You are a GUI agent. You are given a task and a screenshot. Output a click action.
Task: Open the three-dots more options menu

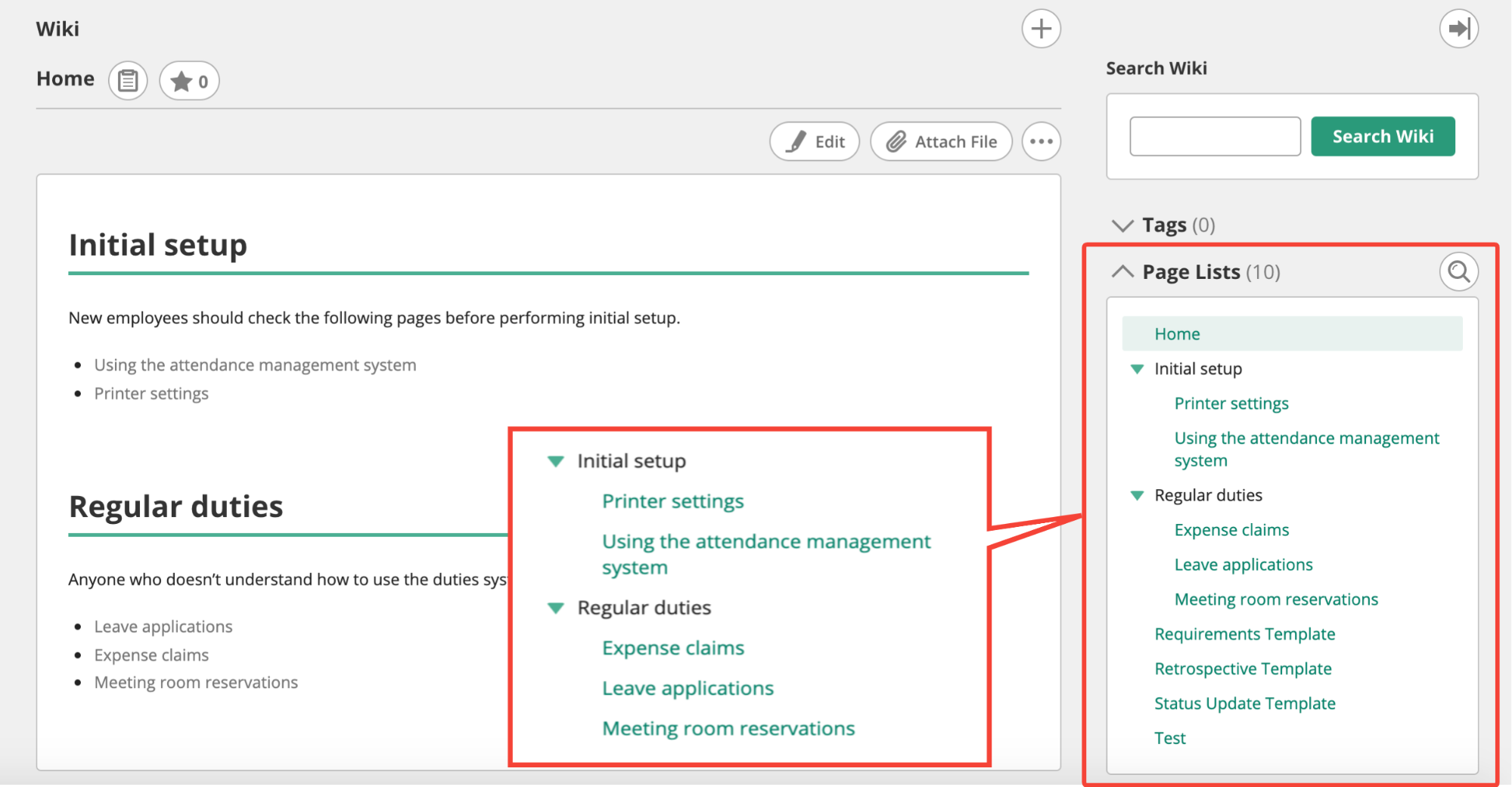[x=1041, y=141]
